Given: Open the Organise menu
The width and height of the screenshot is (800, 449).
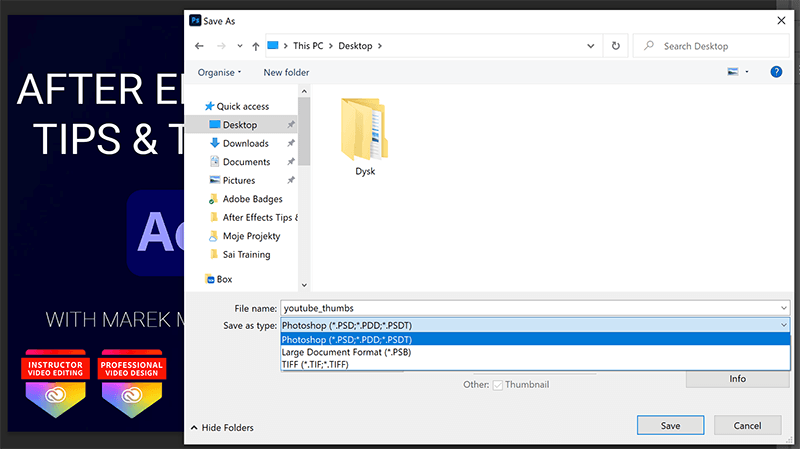Looking at the screenshot, I should pyautogui.click(x=219, y=72).
